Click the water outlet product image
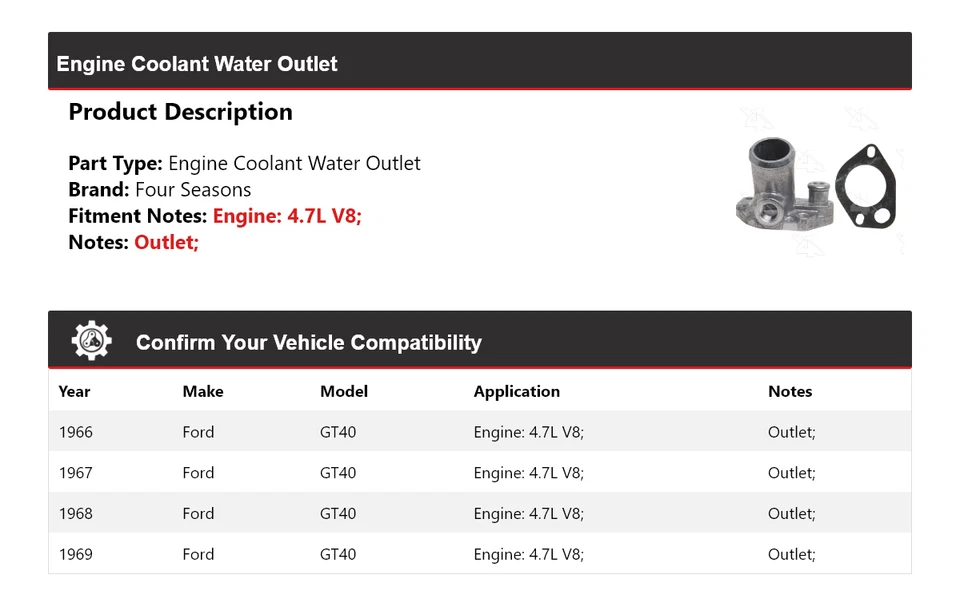This screenshot has width=960, height=606. coord(815,187)
